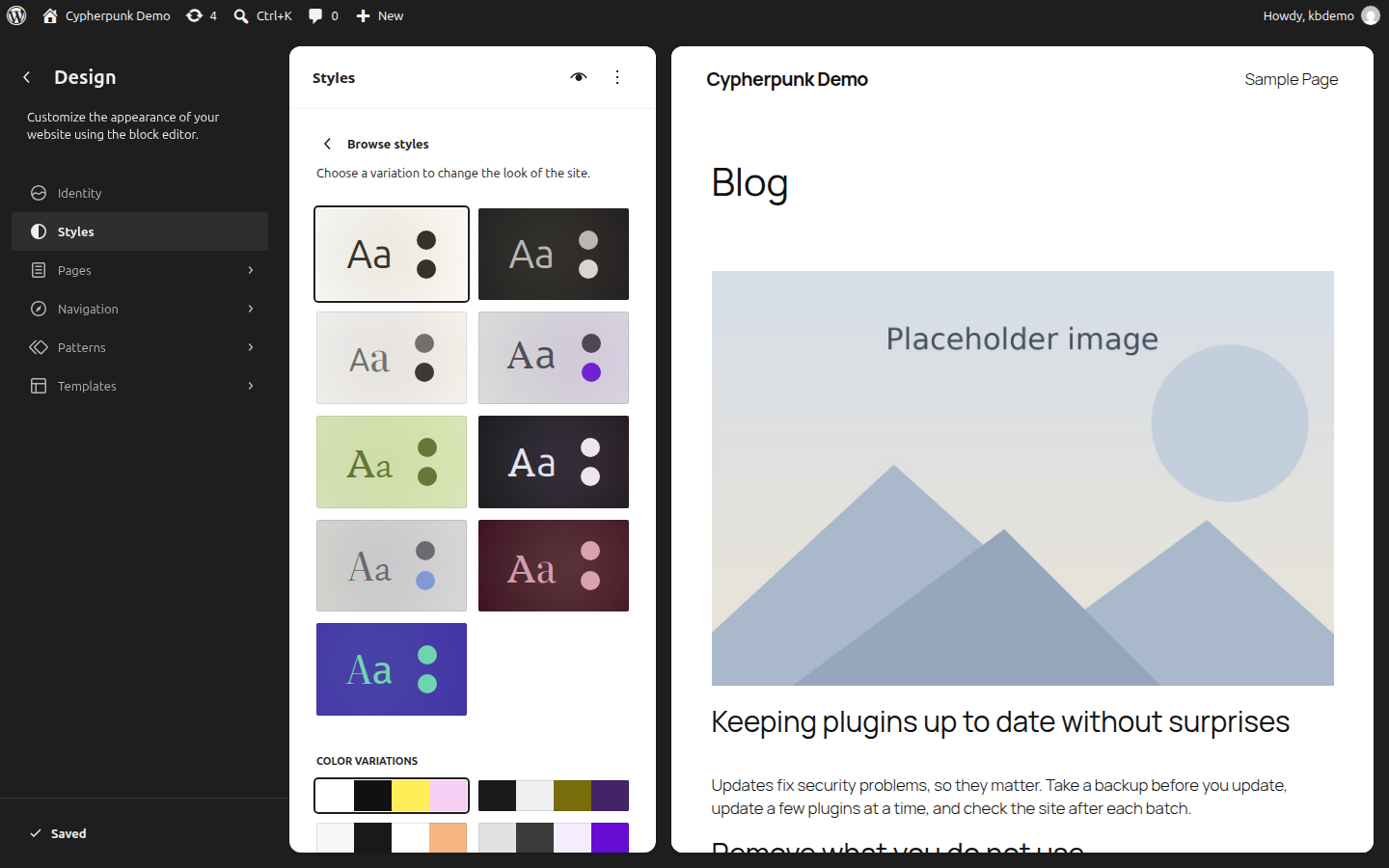This screenshot has width=1389, height=868.
Task: Open the Styles more options menu
Action: 617,77
